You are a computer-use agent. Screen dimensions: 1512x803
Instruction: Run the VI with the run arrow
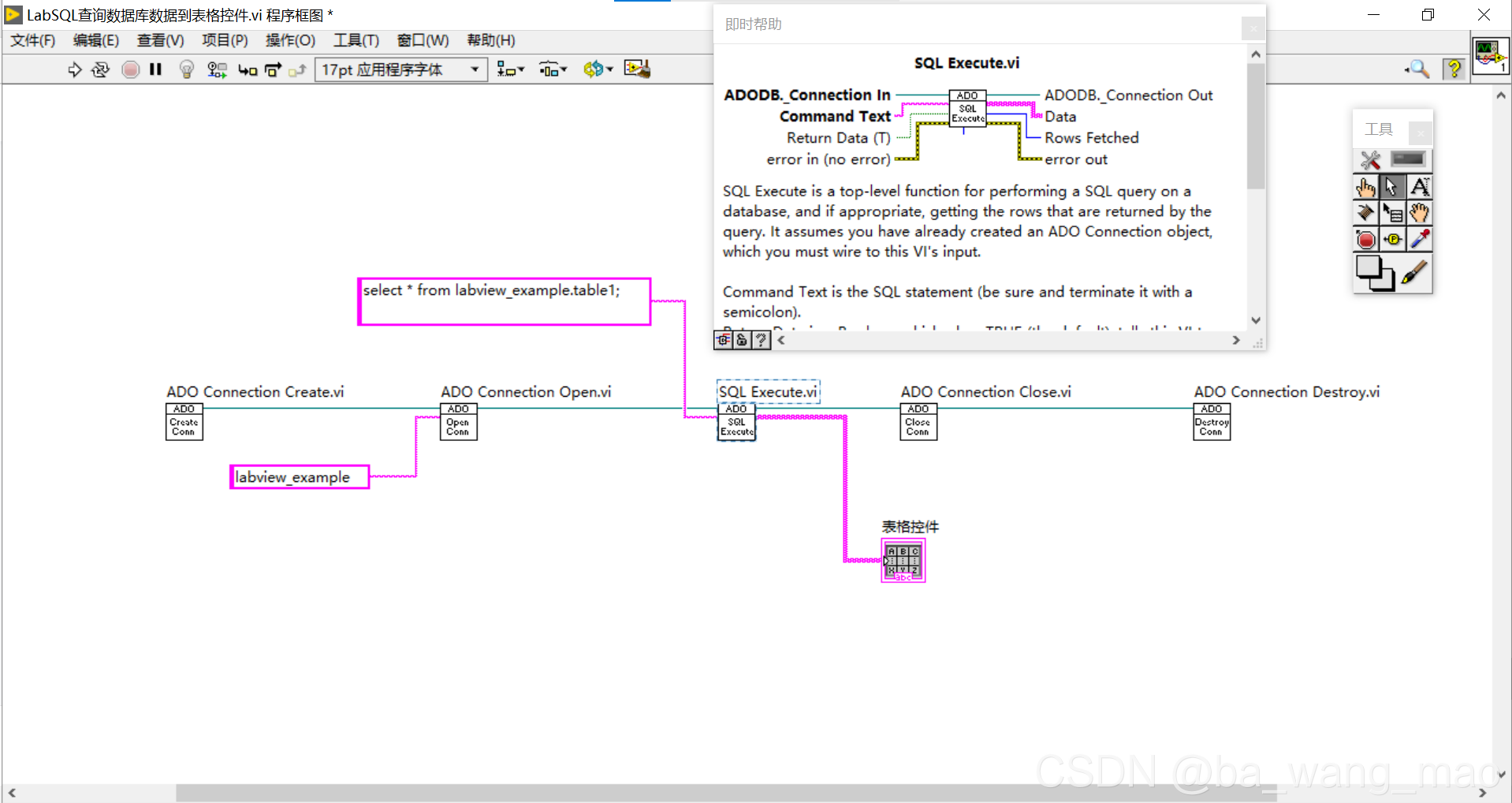pos(74,69)
